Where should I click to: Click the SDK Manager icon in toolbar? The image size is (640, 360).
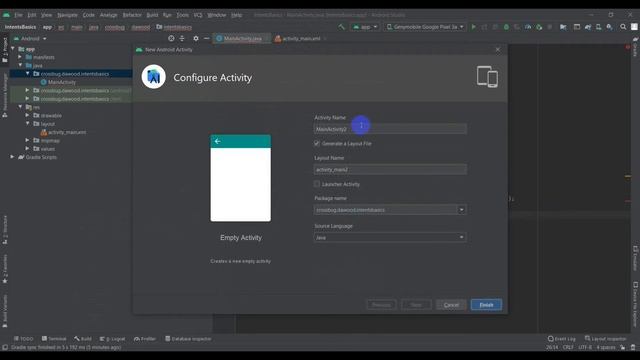609,27
